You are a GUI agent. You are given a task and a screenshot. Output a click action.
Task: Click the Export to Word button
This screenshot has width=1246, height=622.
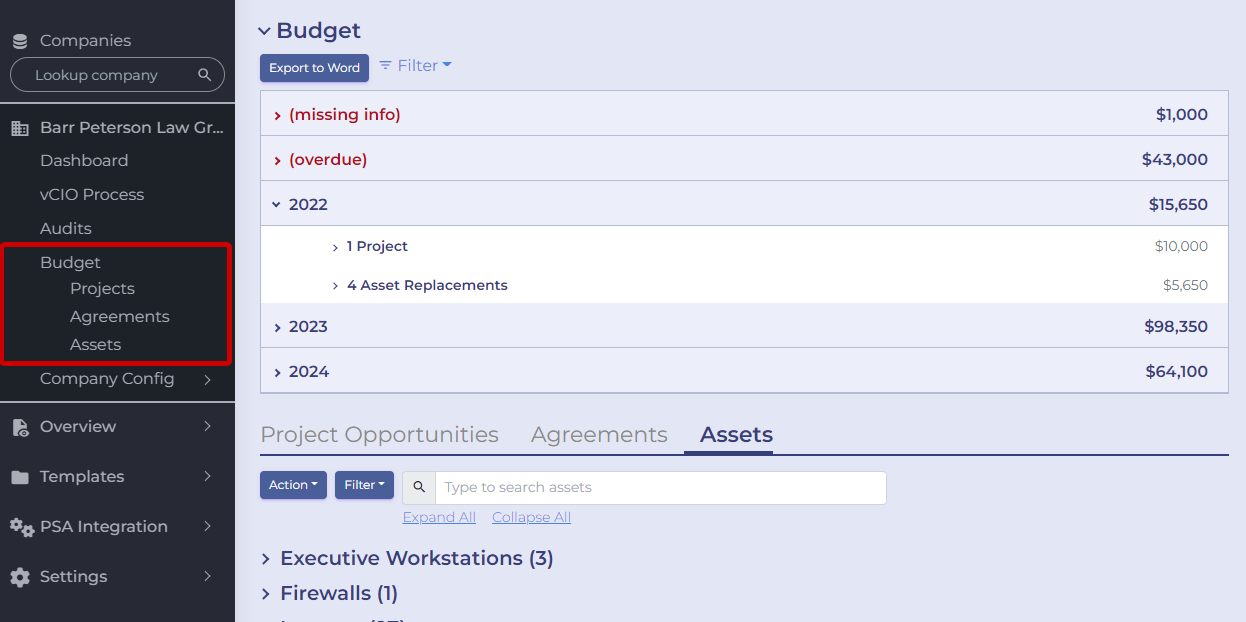[x=314, y=68]
